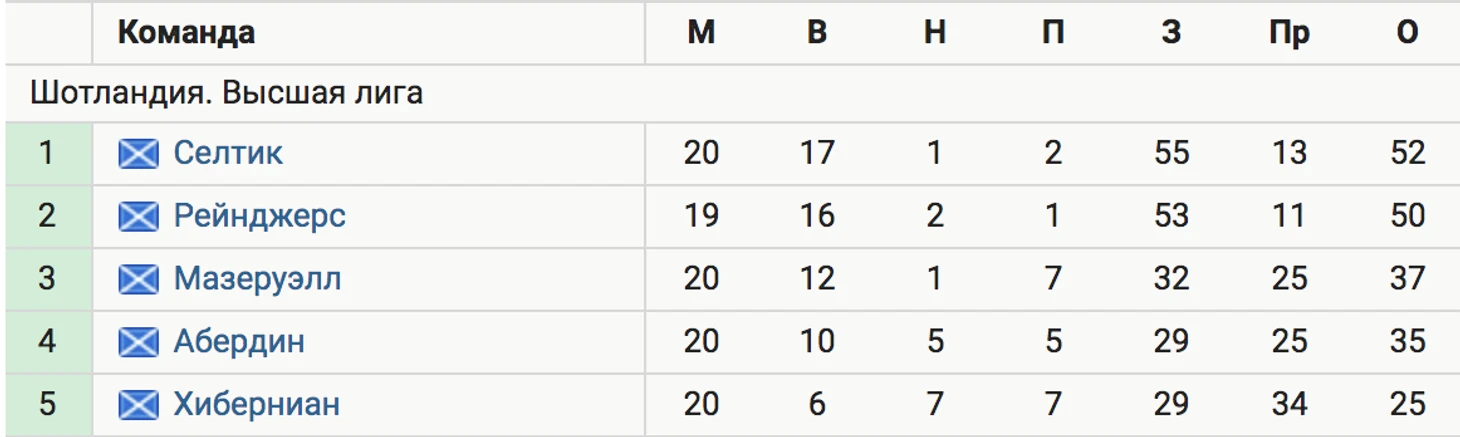This screenshot has width=1460, height=437.
Task: Click the П losses column header
Action: pyautogui.click(x=1053, y=33)
